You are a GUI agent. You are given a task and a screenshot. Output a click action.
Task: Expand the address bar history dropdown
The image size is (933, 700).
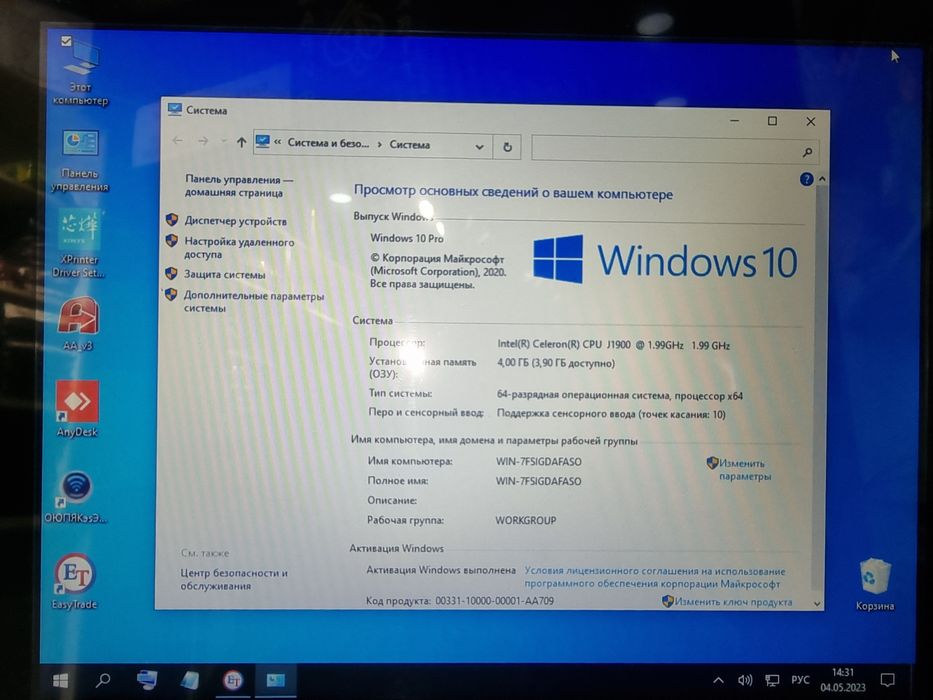click(479, 146)
